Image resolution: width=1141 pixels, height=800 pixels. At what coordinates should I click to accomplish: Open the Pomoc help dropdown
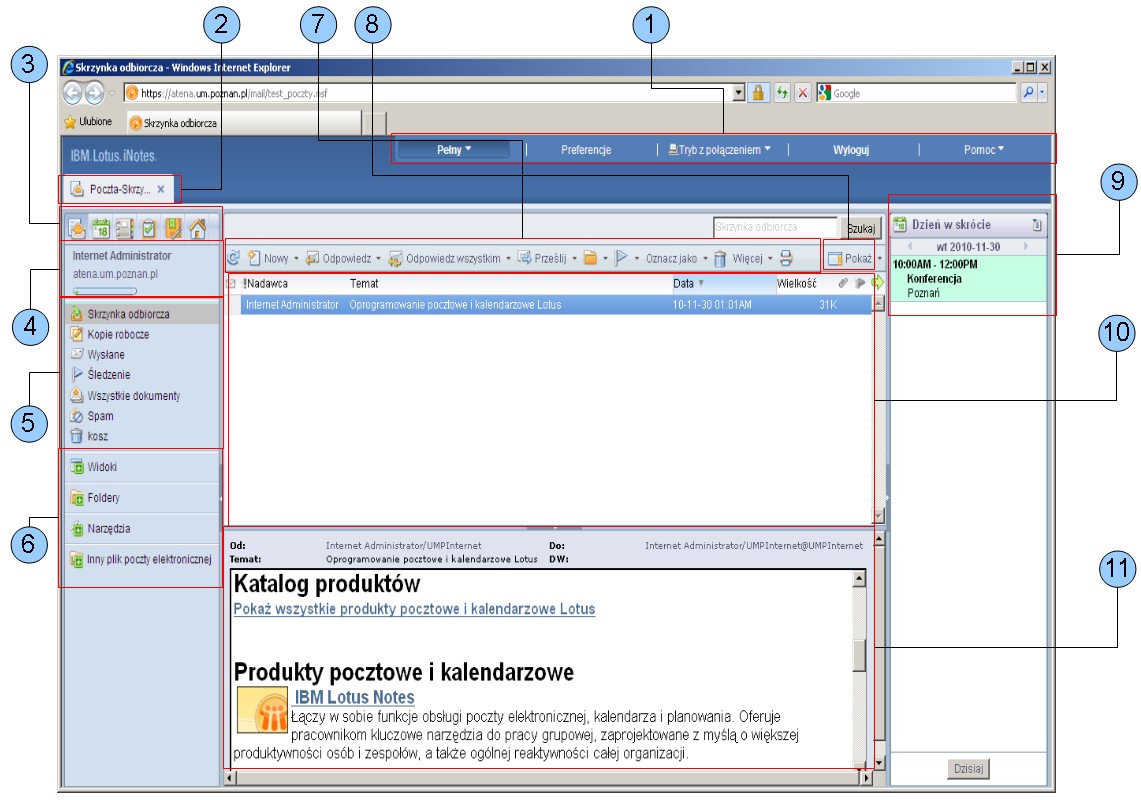click(984, 149)
